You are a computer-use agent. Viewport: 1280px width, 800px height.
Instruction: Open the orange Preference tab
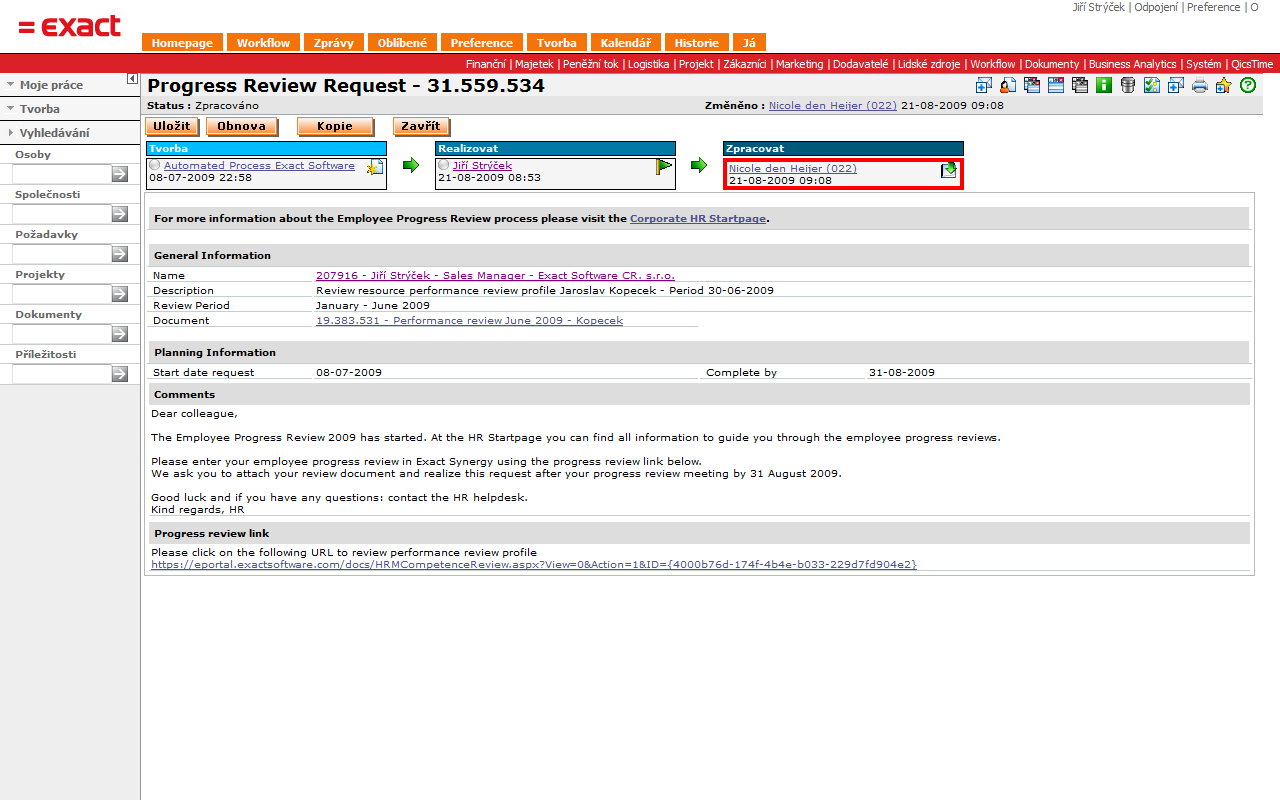(482, 43)
